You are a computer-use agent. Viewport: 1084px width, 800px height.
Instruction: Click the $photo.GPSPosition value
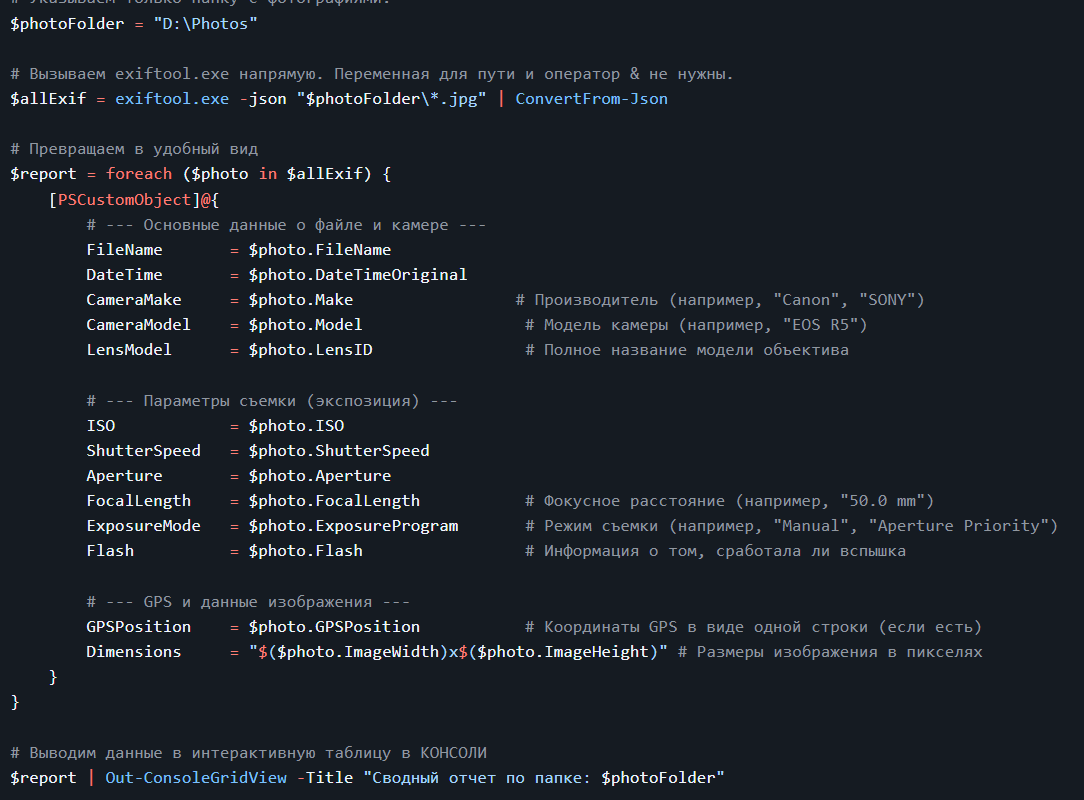[334, 627]
